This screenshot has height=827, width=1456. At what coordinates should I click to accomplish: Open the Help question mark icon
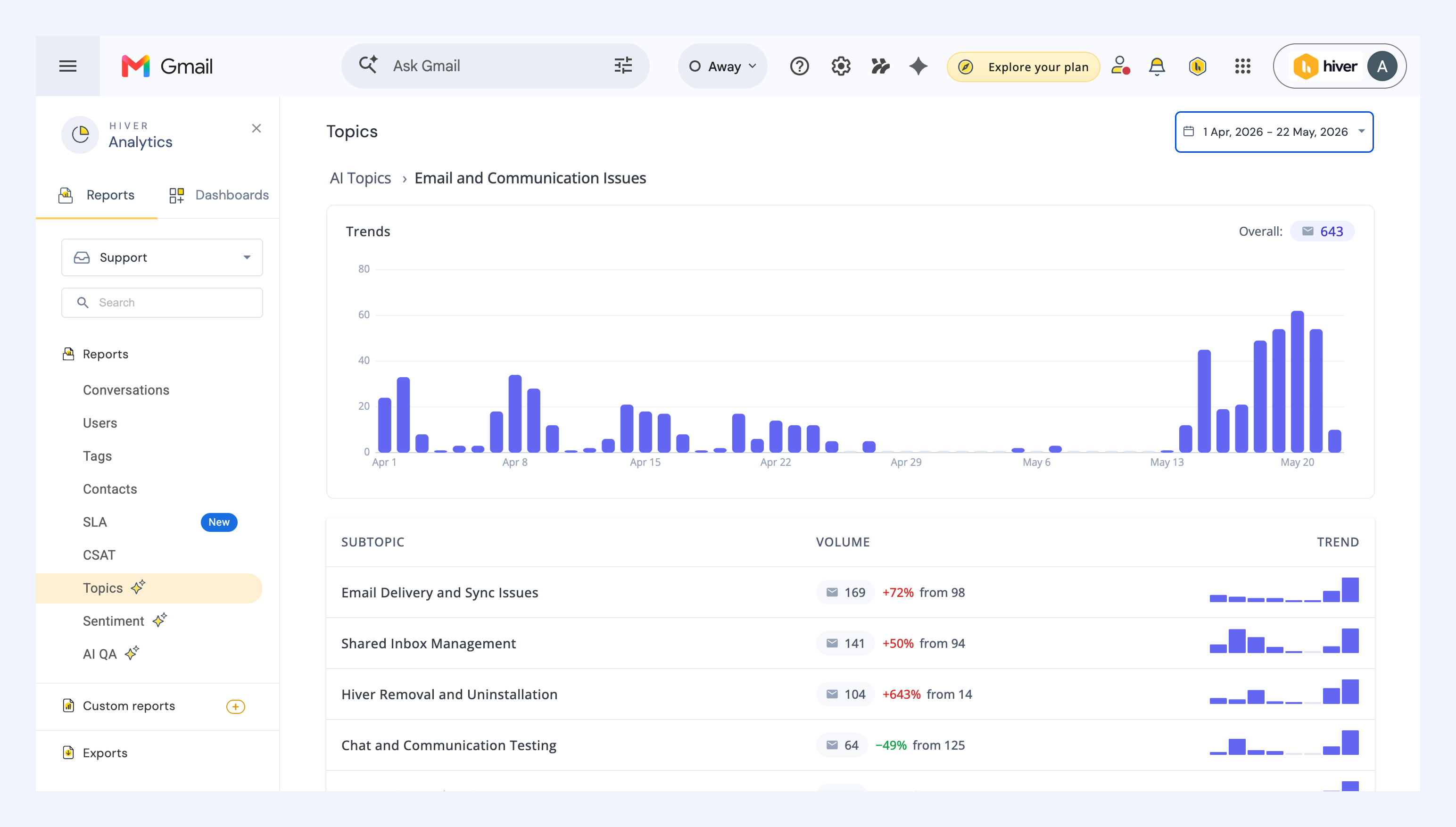pyautogui.click(x=799, y=66)
